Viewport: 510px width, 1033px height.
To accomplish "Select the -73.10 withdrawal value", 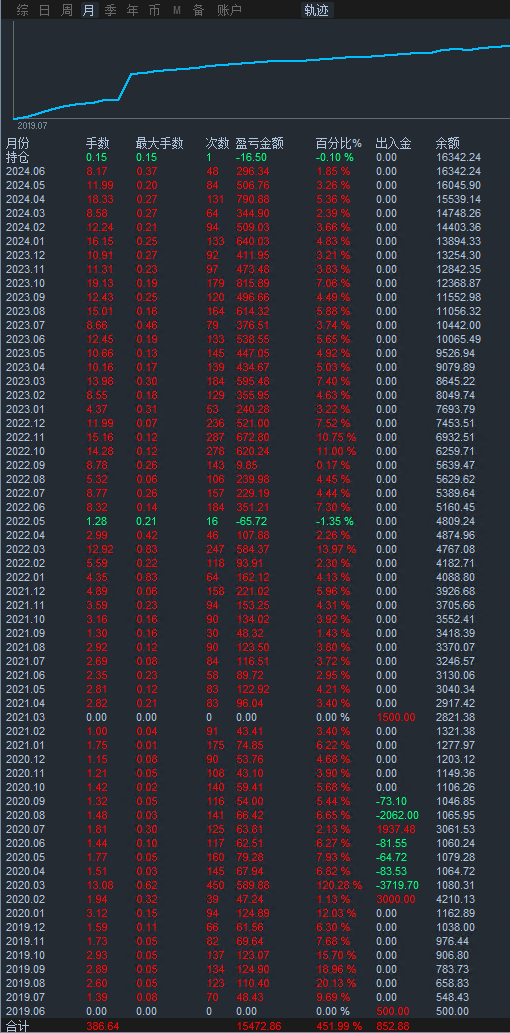I will click(x=391, y=800).
